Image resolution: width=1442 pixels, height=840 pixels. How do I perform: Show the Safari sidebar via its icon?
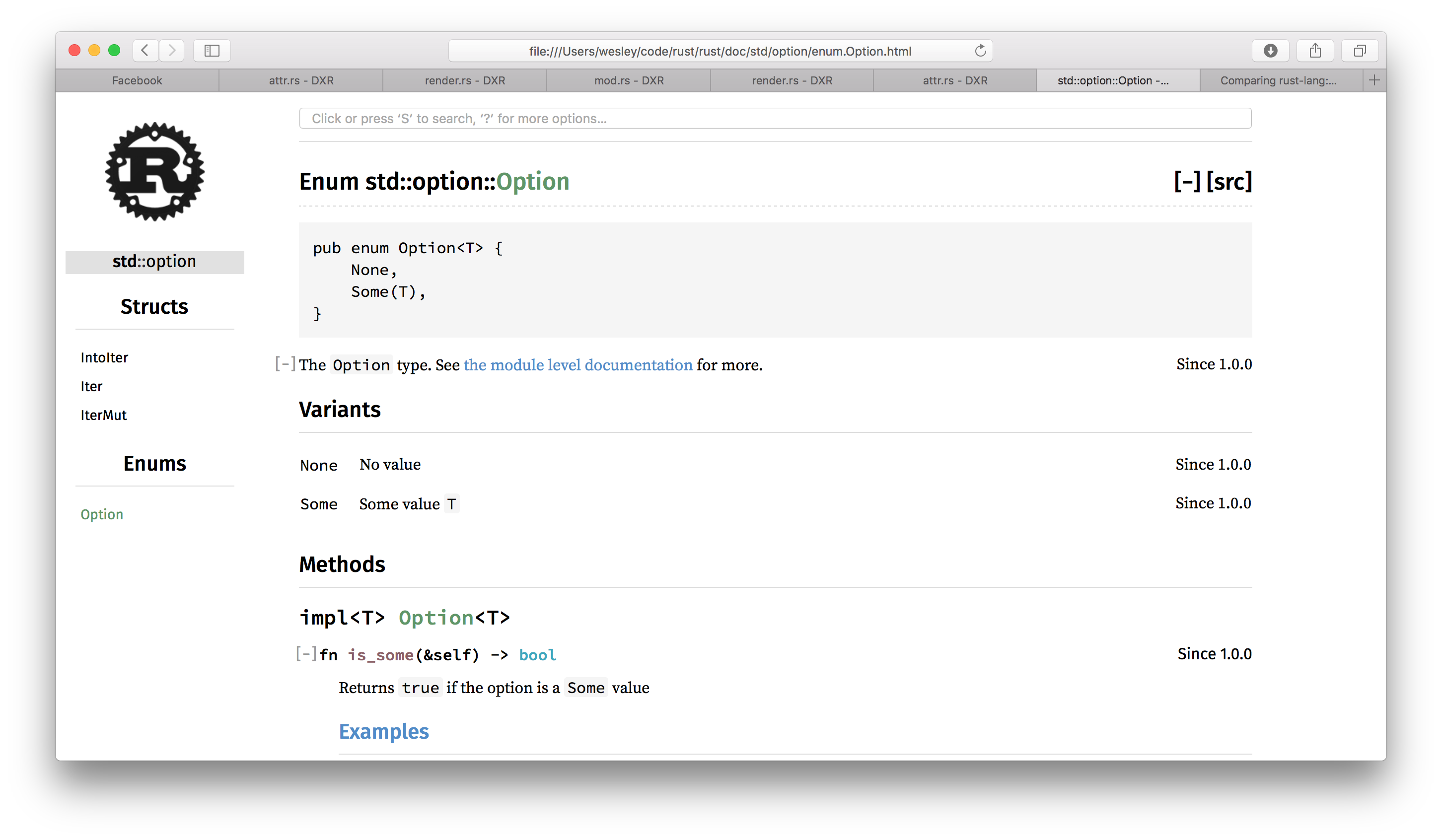[212, 50]
